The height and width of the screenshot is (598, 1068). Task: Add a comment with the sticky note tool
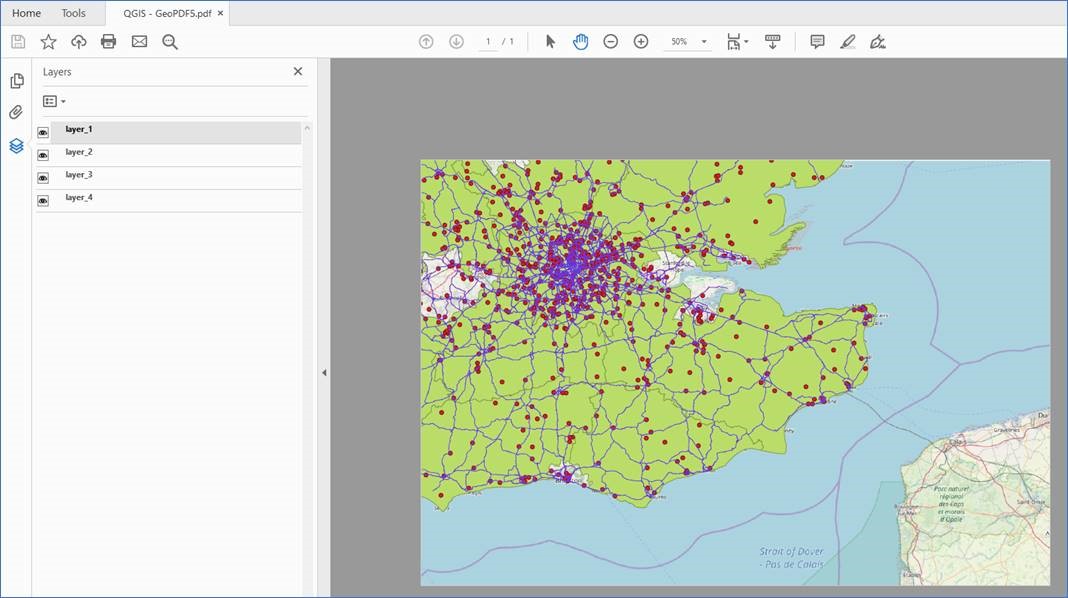[817, 41]
